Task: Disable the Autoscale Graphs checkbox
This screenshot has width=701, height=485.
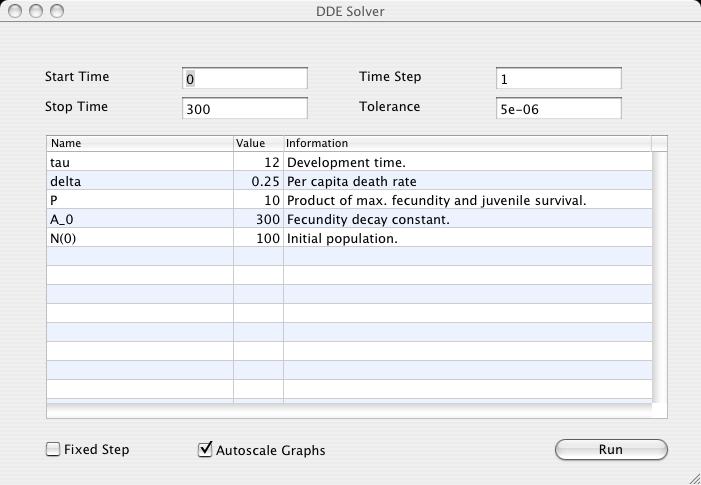Action: point(206,450)
